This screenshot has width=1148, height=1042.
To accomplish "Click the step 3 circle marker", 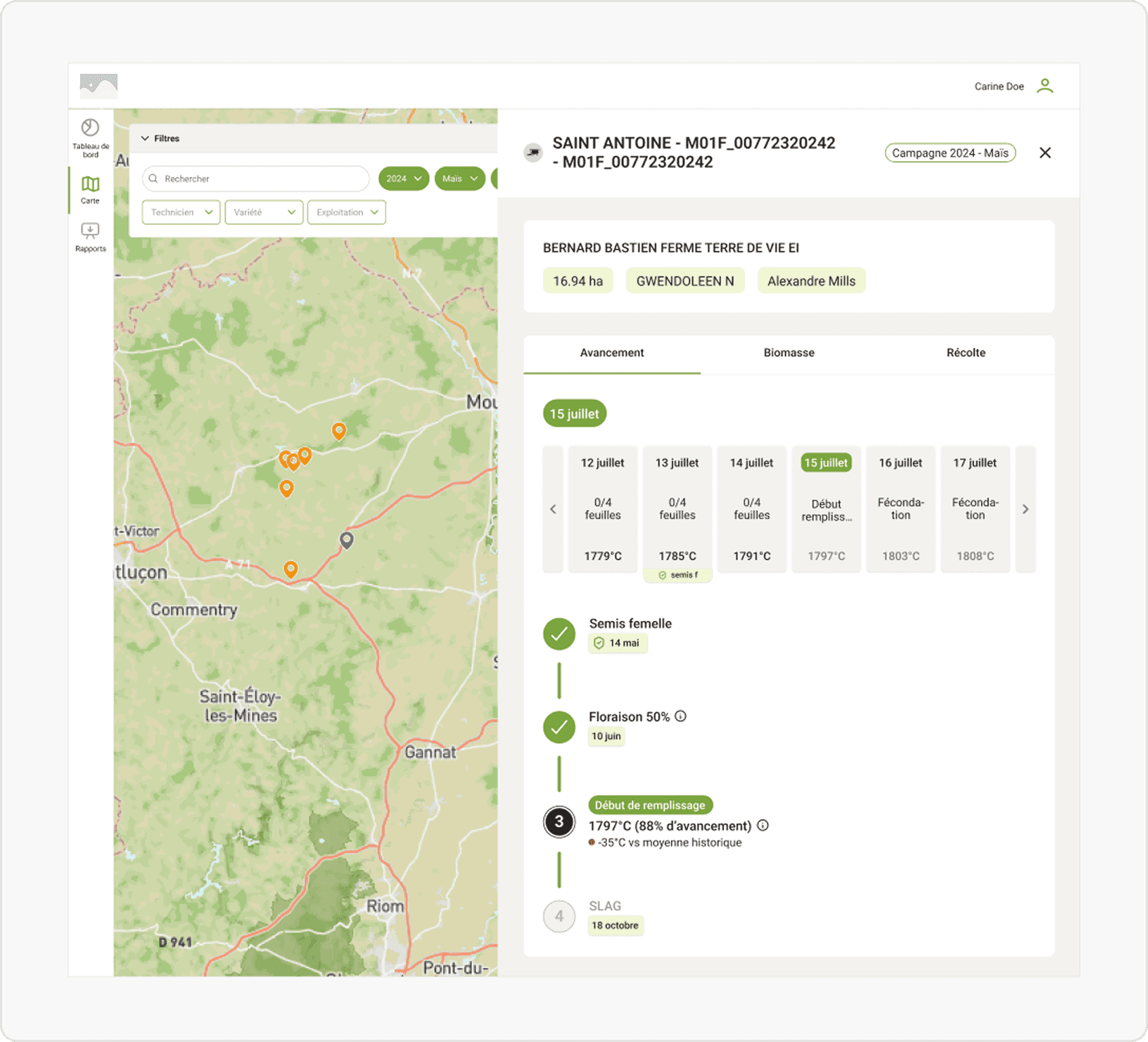I will [x=559, y=822].
